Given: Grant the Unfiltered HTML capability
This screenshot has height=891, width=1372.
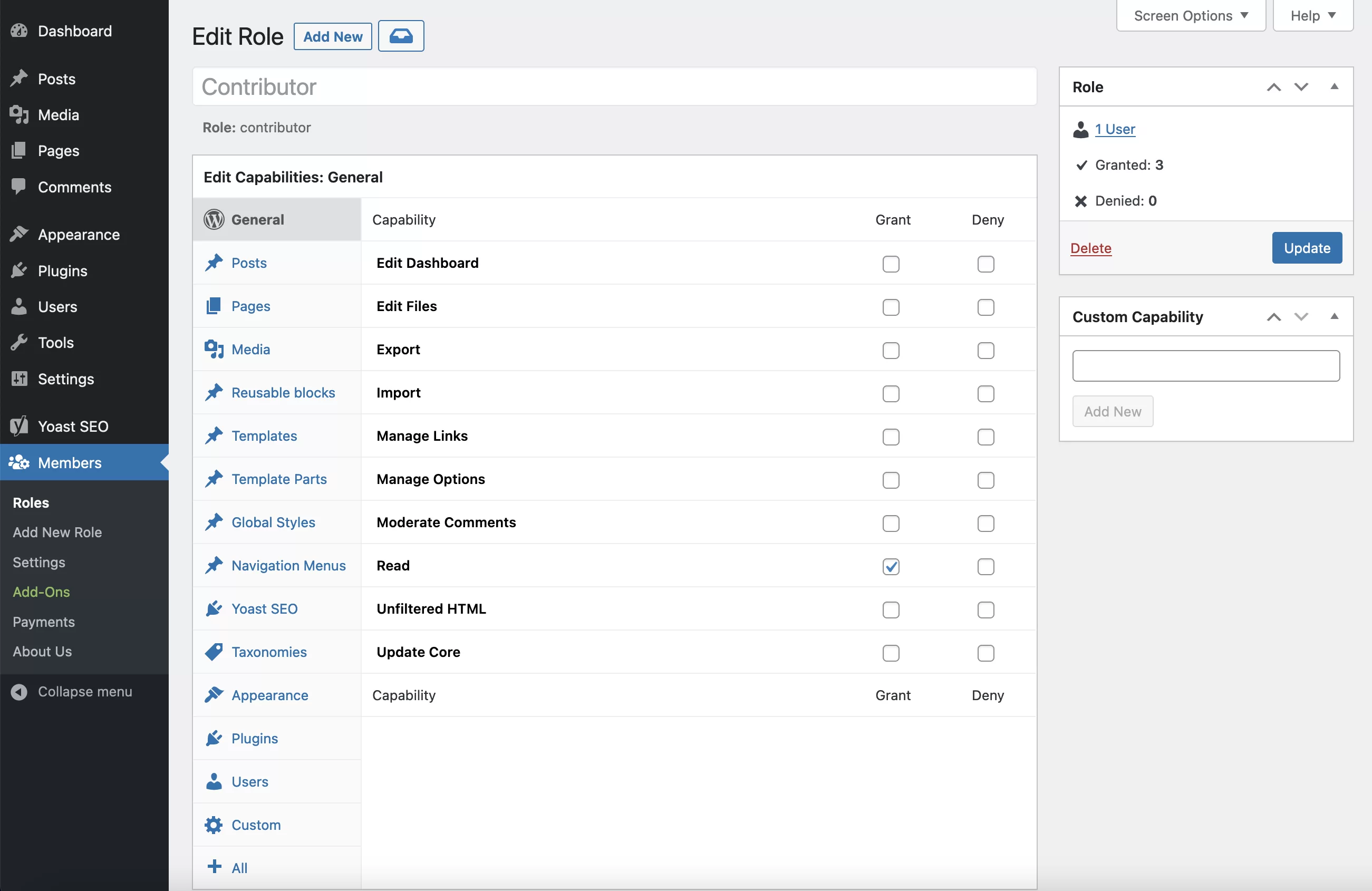Looking at the screenshot, I should pos(891,610).
